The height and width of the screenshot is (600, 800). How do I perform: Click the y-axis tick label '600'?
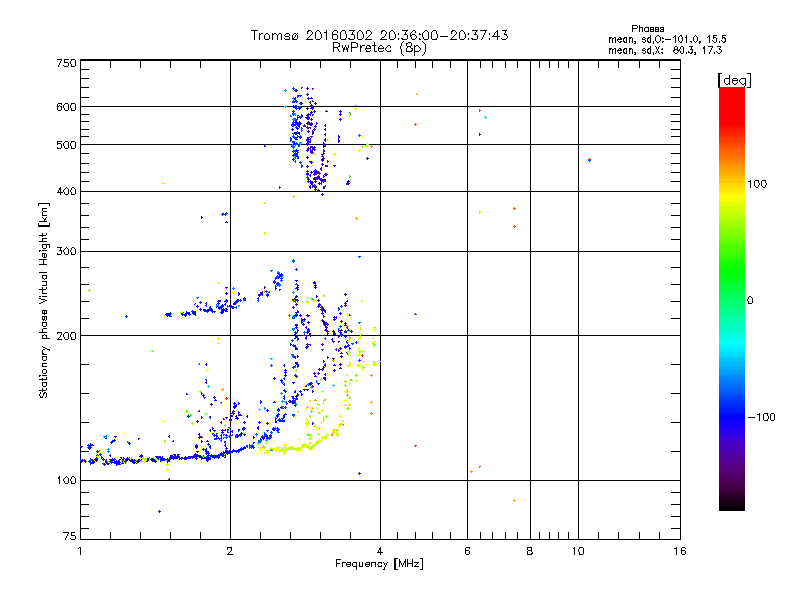click(x=66, y=107)
